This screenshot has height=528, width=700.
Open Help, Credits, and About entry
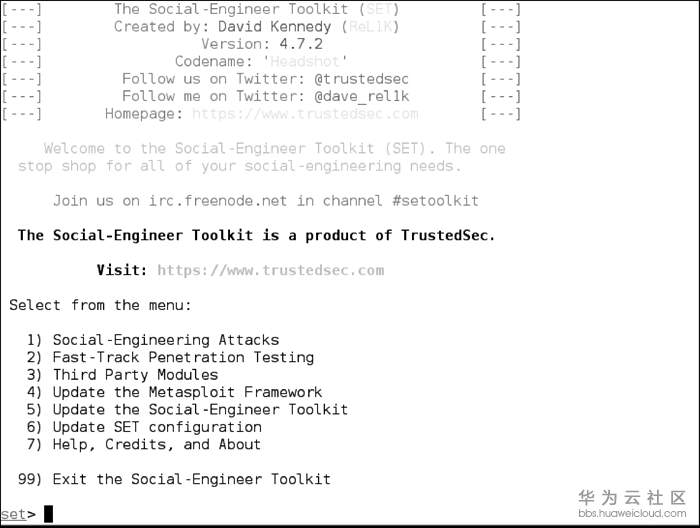click(x=156, y=444)
